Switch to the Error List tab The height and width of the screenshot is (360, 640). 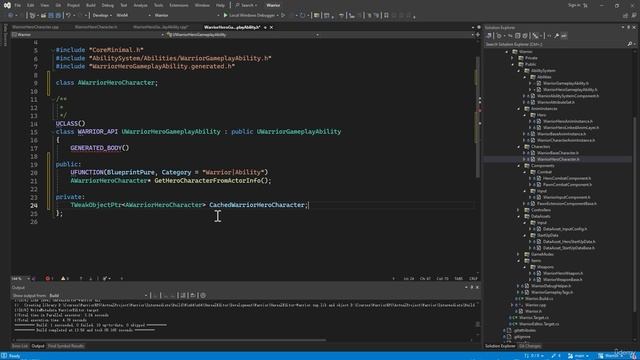20,346
